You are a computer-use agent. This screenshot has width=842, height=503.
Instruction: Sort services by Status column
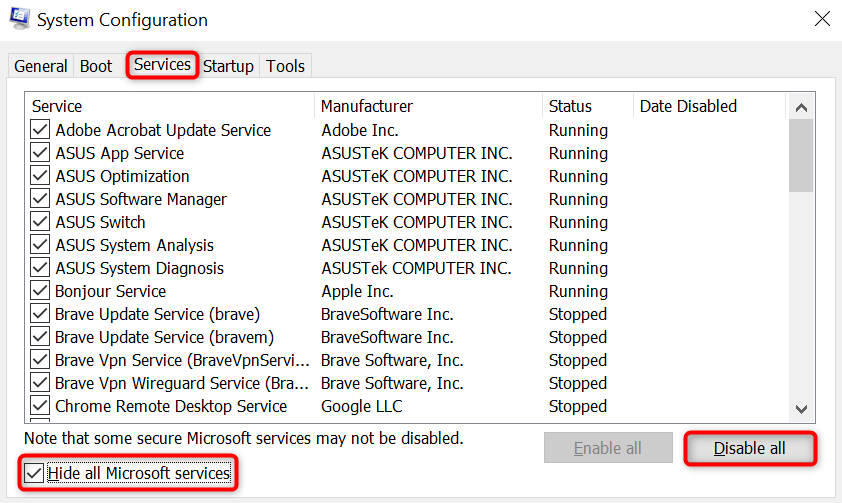(x=587, y=106)
